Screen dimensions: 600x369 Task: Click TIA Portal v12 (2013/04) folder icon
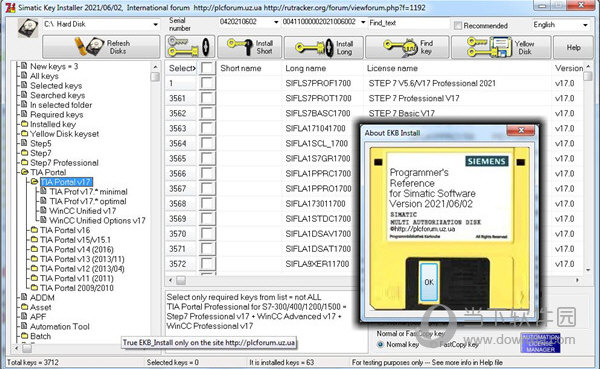pyautogui.click(x=34, y=268)
